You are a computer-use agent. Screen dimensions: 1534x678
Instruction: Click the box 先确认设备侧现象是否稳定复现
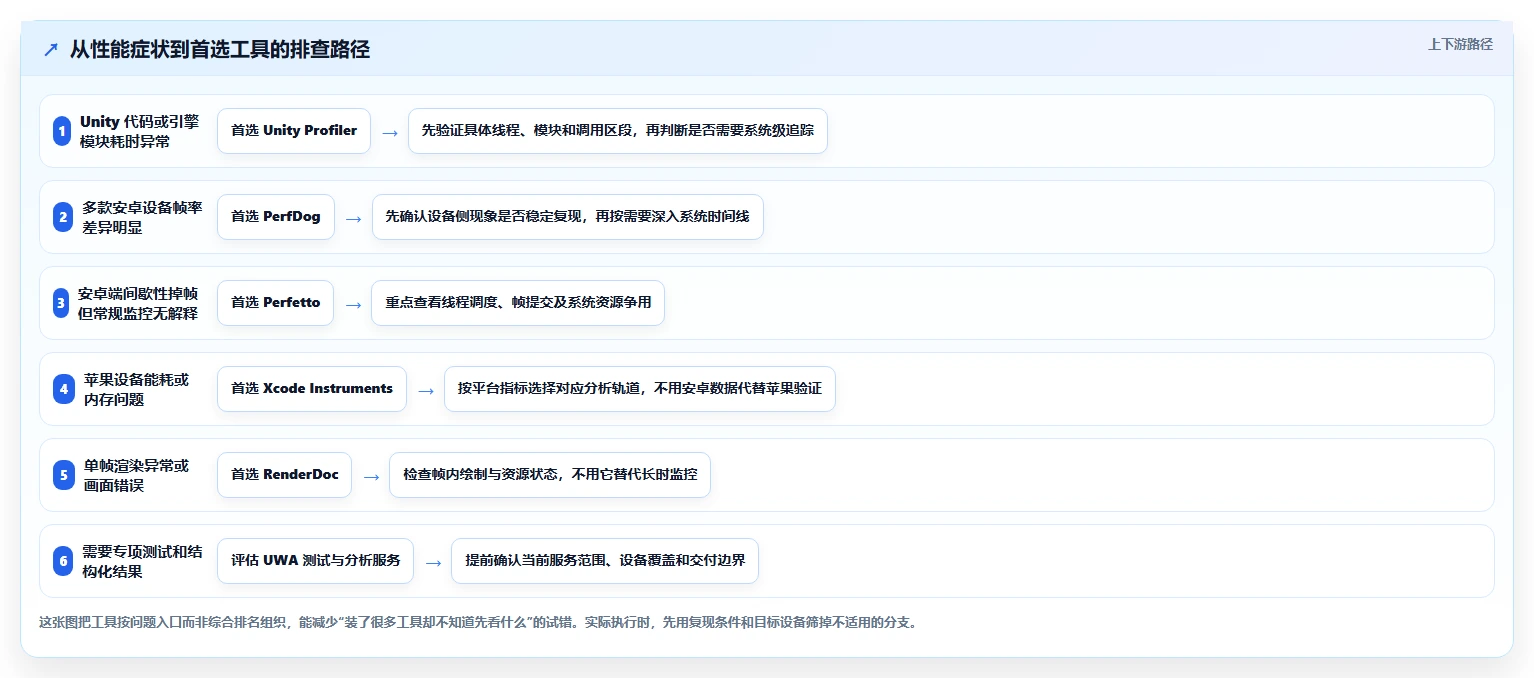click(568, 217)
